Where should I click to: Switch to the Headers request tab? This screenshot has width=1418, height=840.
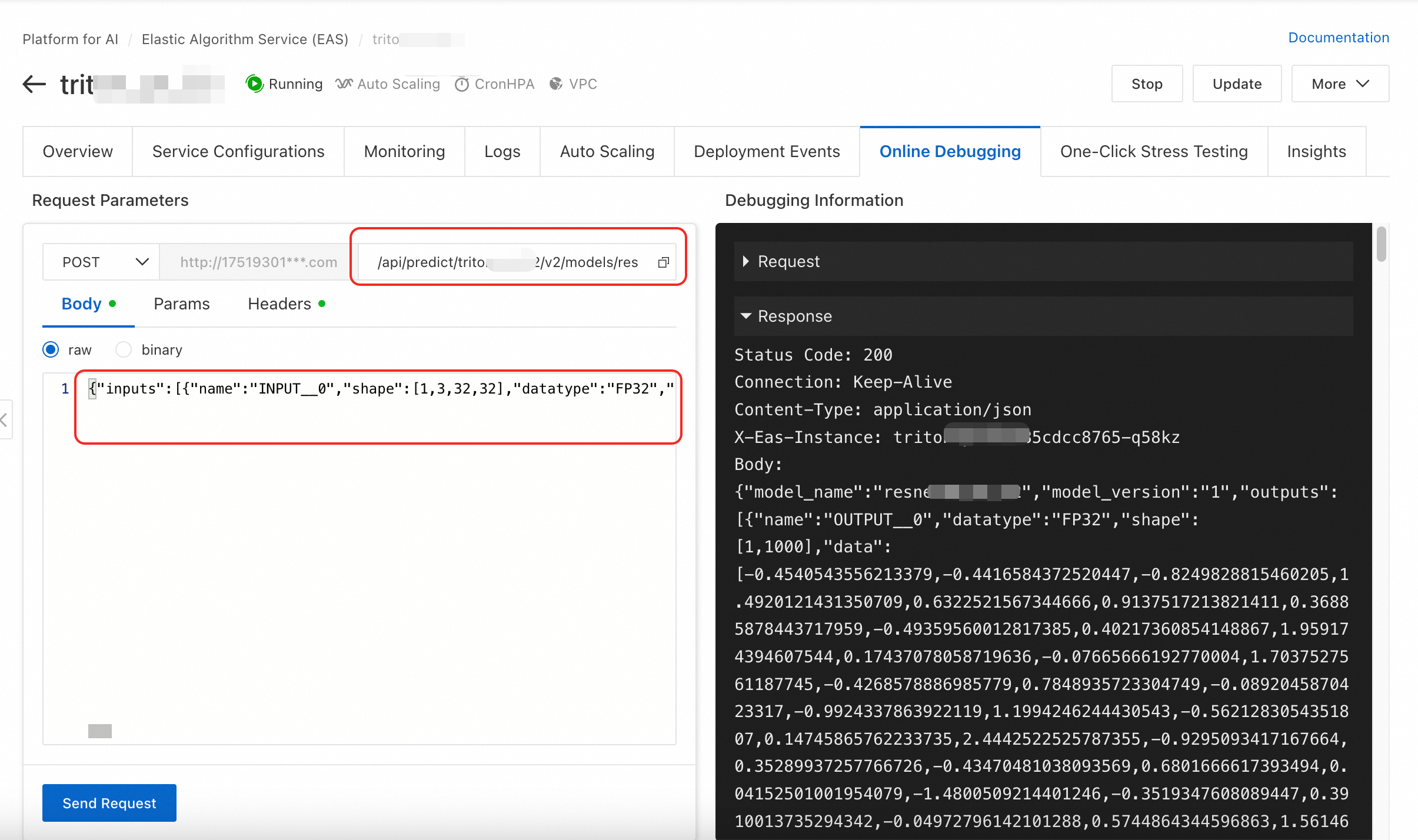click(x=279, y=304)
